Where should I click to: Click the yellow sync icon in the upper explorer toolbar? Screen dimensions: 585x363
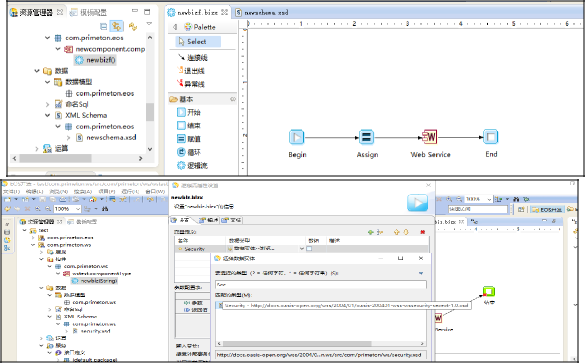[x=133, y=26]
